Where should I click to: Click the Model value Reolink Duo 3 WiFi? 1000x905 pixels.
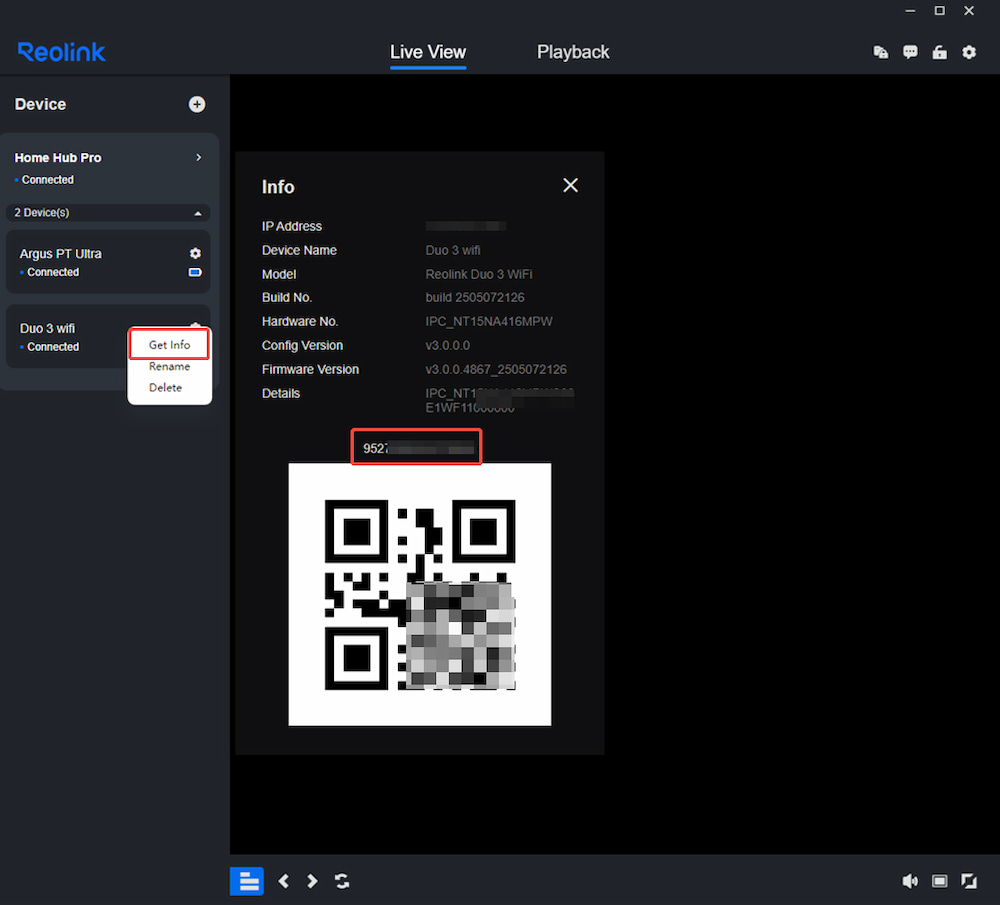[x=479, y=274]
